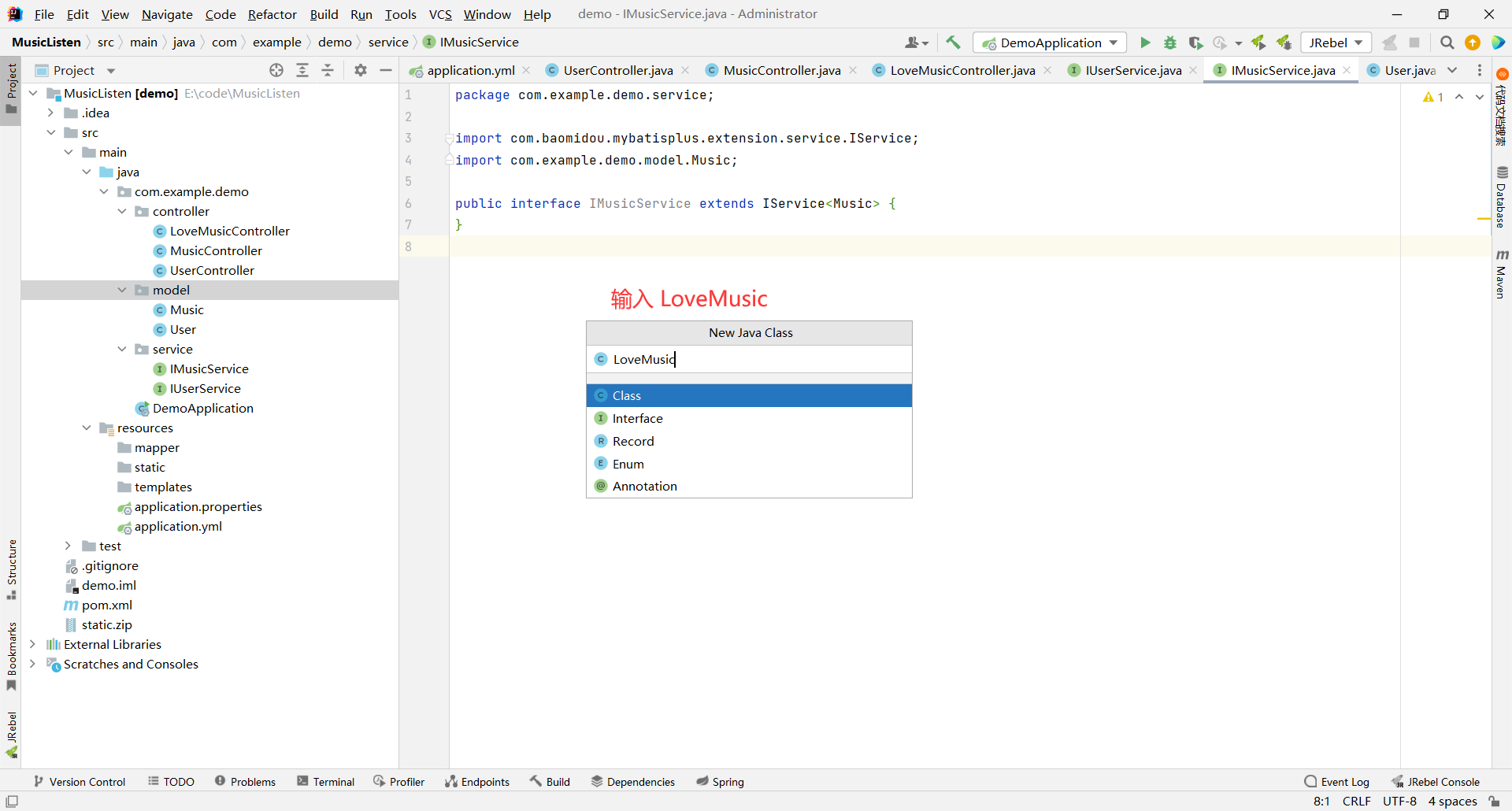Collapse all nodes in Project panel
Image resolution: width=1512 pixels, height=811 pixels.
(328, 70)
